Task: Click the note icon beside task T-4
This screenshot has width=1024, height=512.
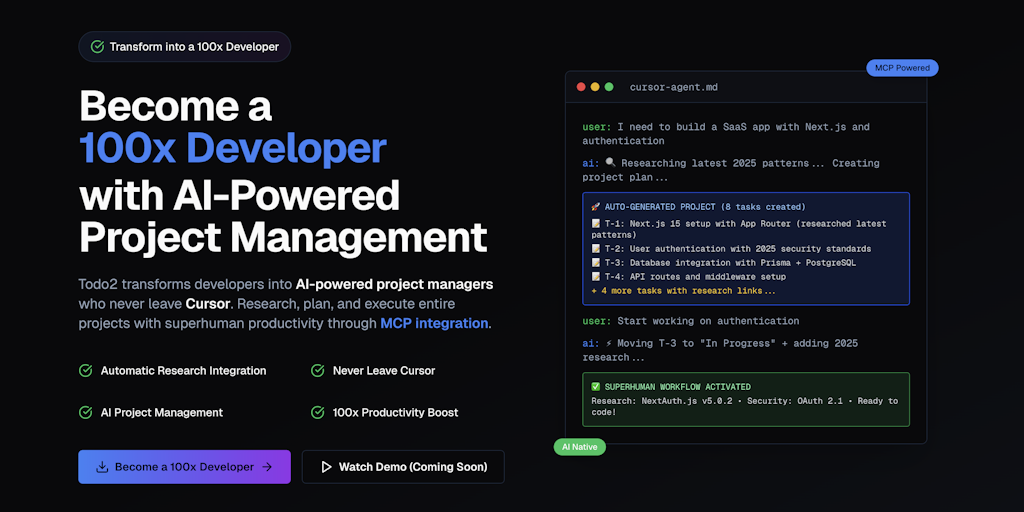Action: coord(596,277)
